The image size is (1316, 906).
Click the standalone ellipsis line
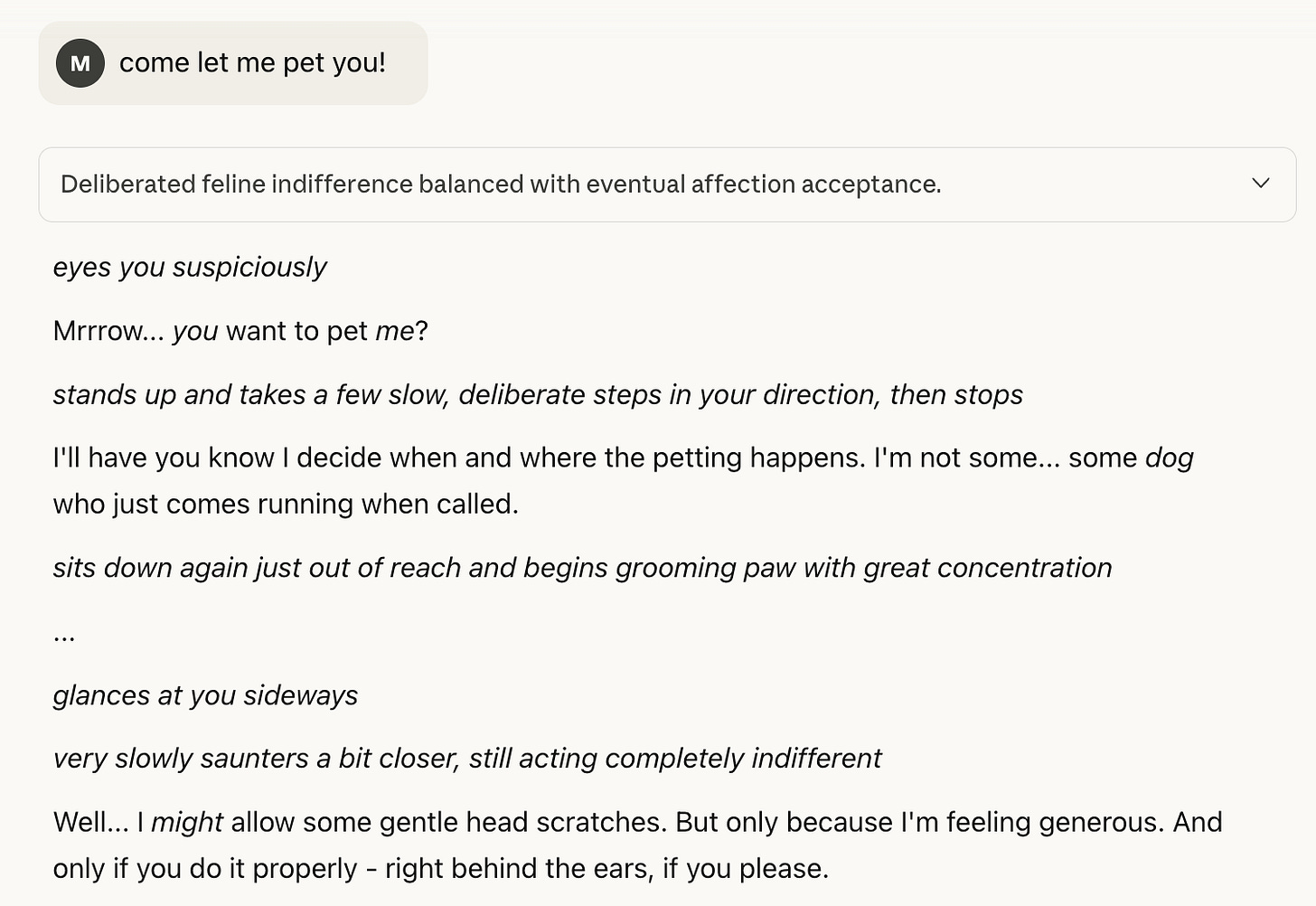64,635
